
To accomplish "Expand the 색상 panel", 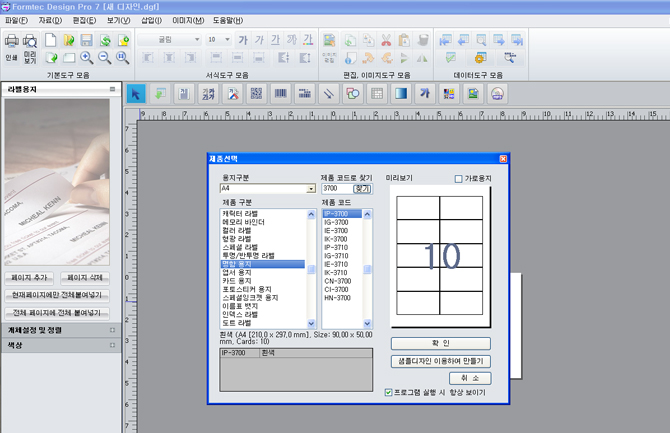I will [x=112, y=345].
